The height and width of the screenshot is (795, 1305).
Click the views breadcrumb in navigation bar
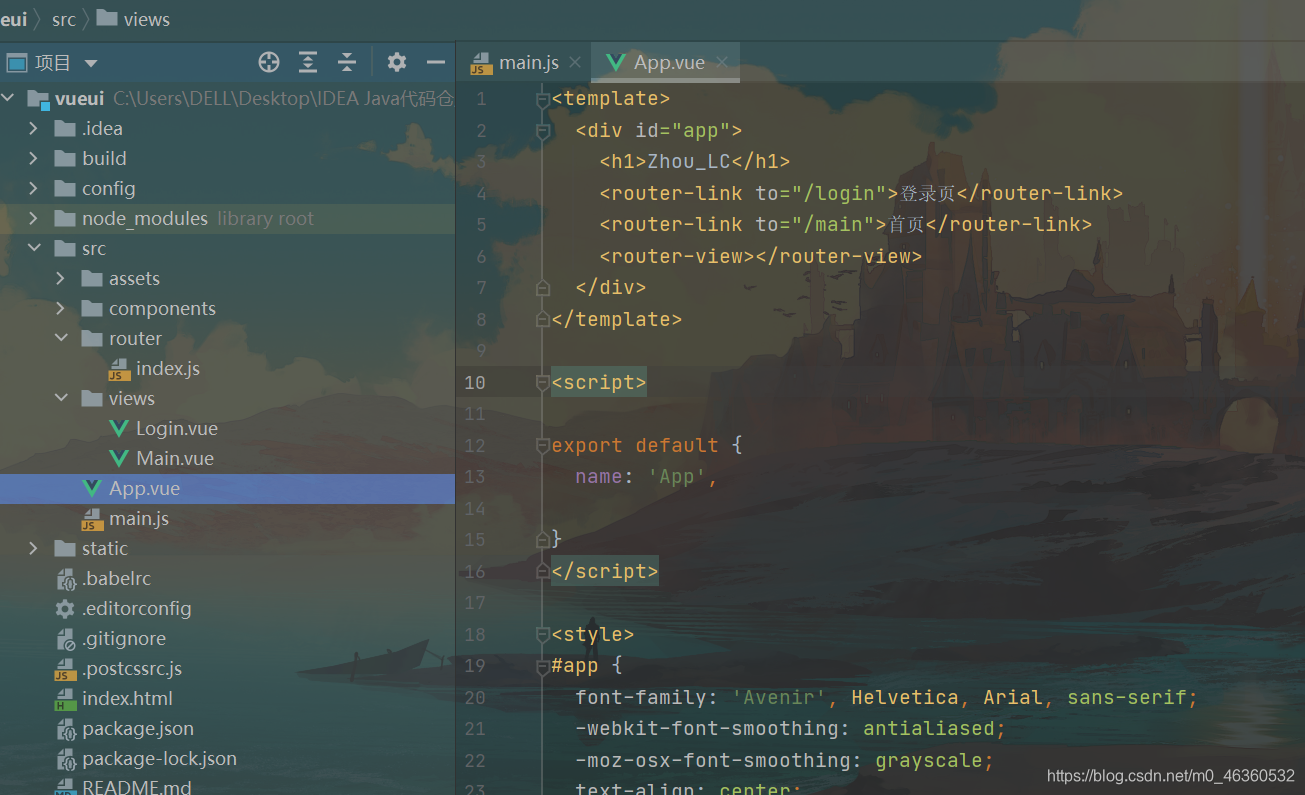pos(147,19)
